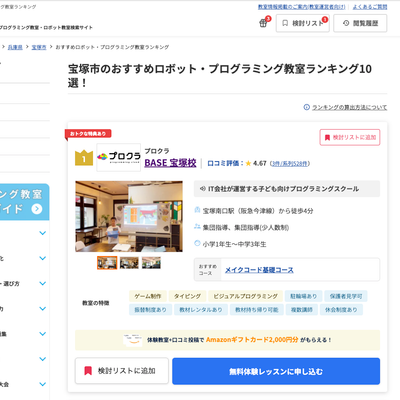
Task: Click the 休会制度あり feature tag
Action: point(341,310)
